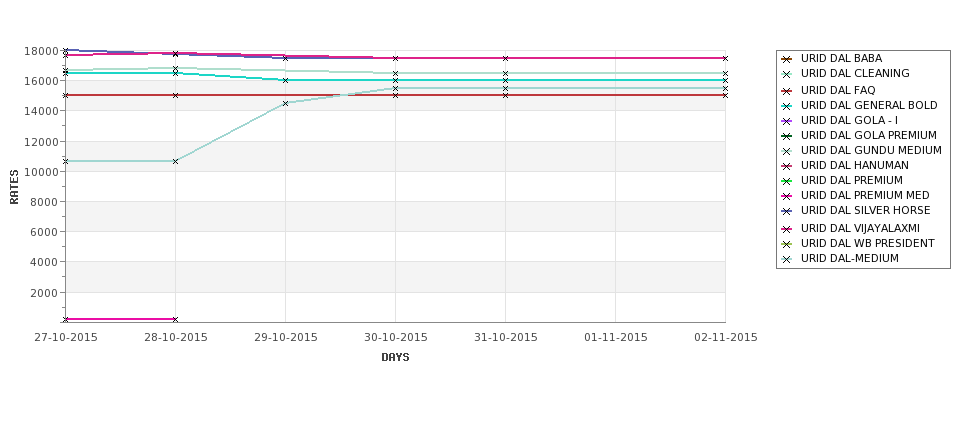The width and height of the screenshot is (975, 429).
Task: Click the 01-11-2015 x-axis date label
Action: [616, 337]
